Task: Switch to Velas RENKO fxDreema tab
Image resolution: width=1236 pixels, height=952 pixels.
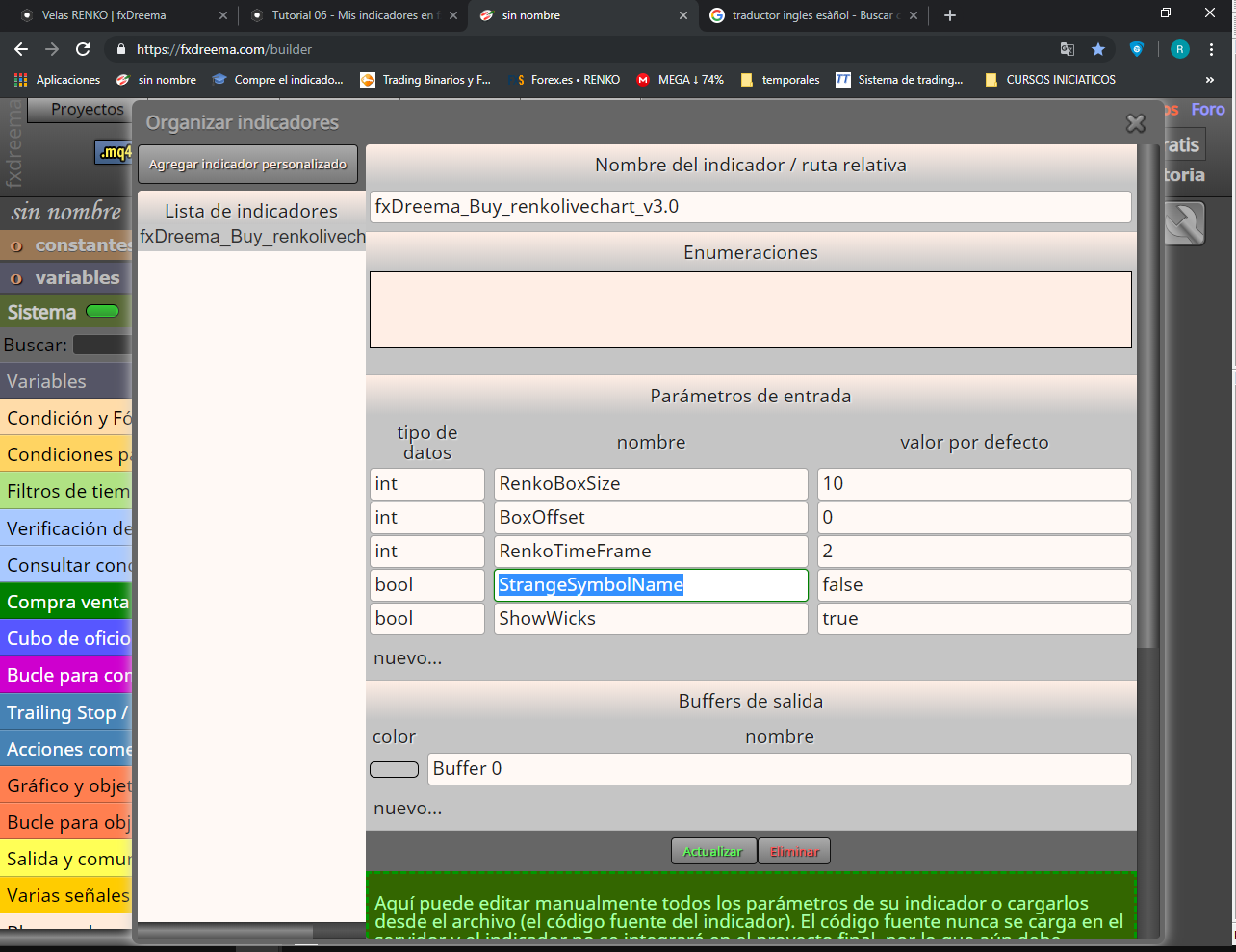Action: click(119, 15)
